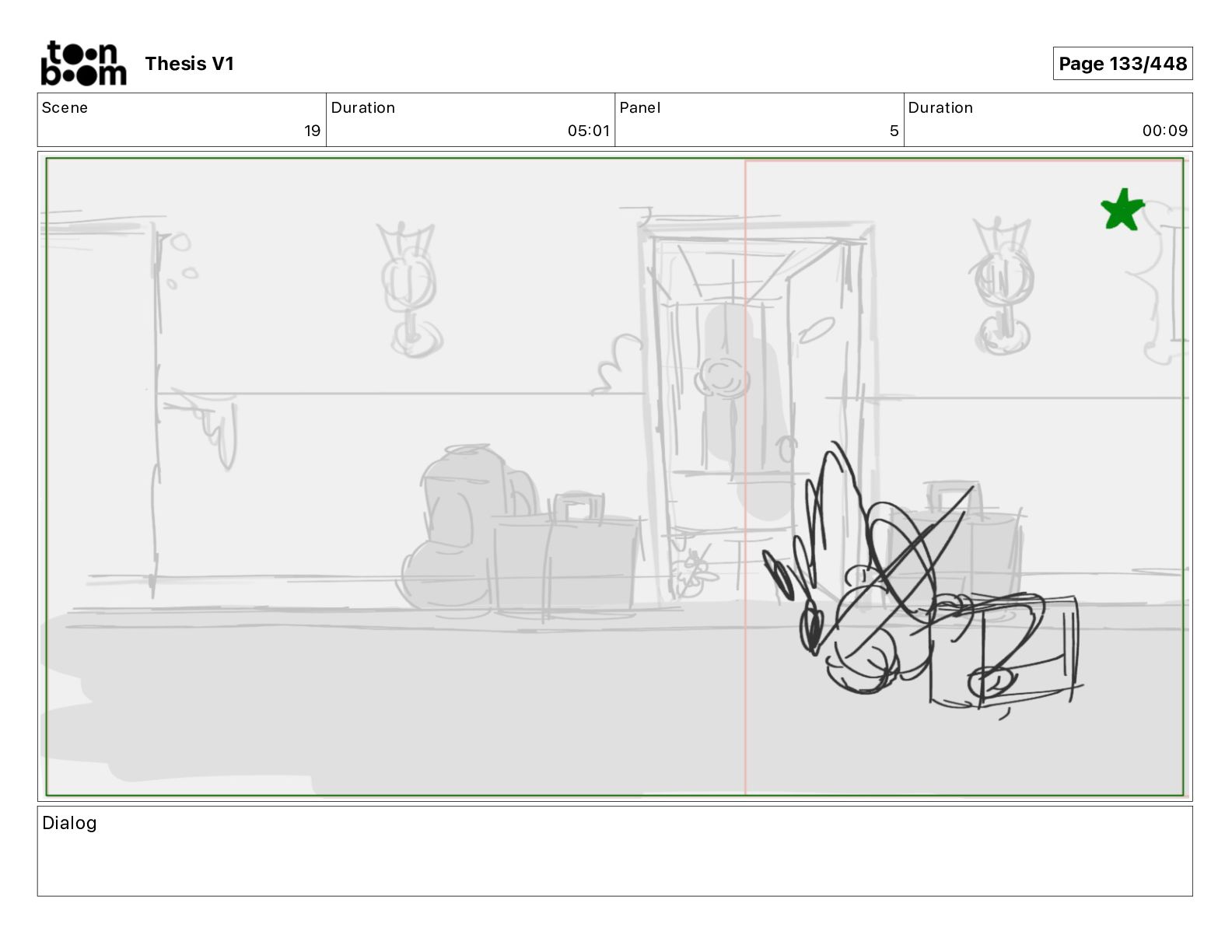Select the panel duration value '00:09'
Viewport: 1232px width, 952px height.
point(1164,131)
